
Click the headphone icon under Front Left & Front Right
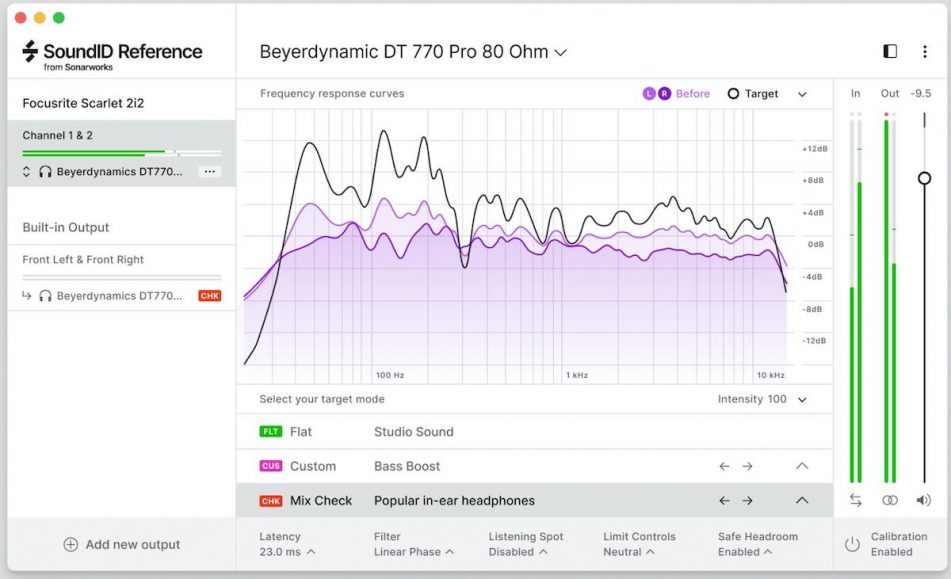tap(45, 296)
